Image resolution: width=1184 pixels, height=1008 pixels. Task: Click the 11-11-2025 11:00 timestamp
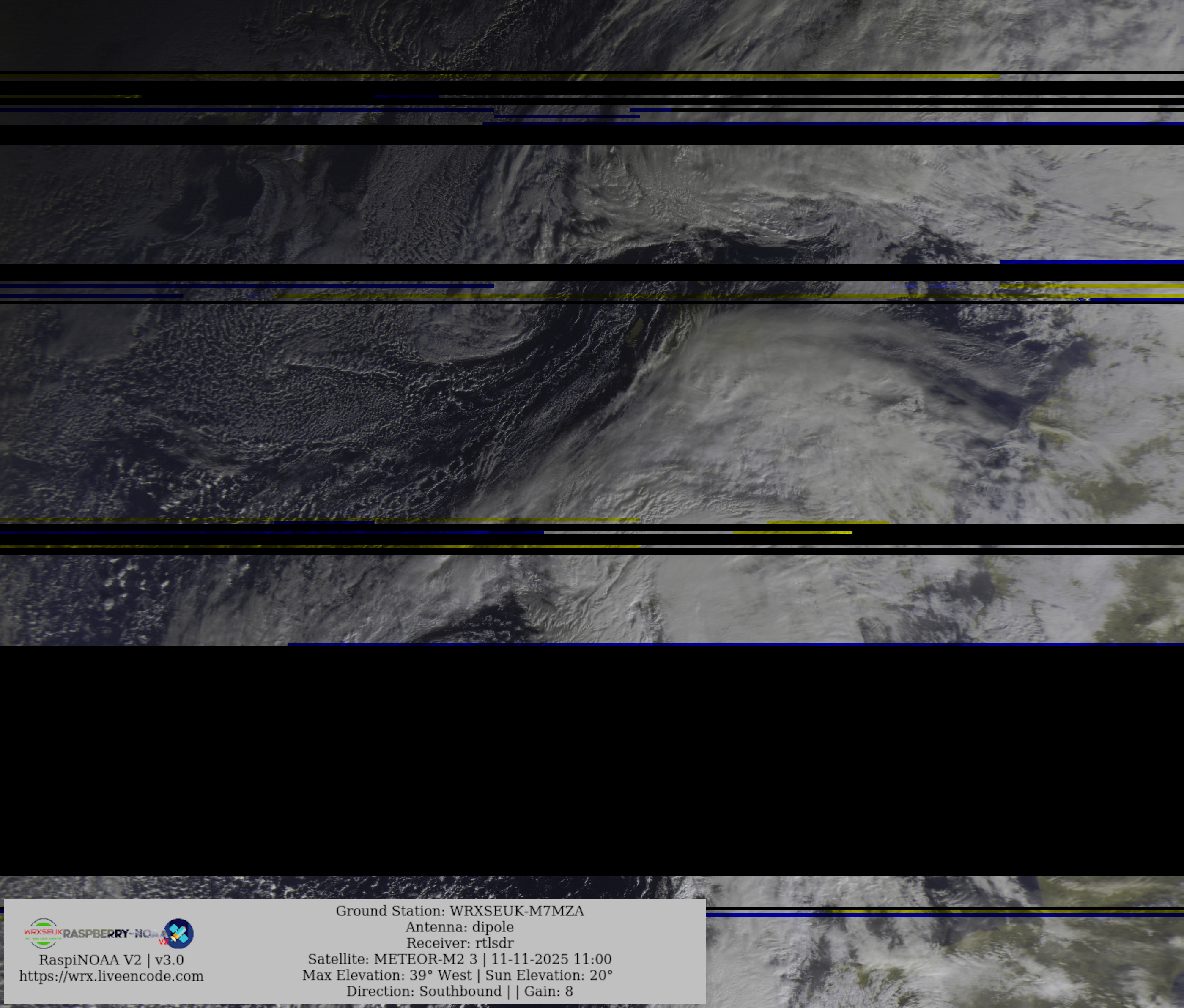pos(551,959)
